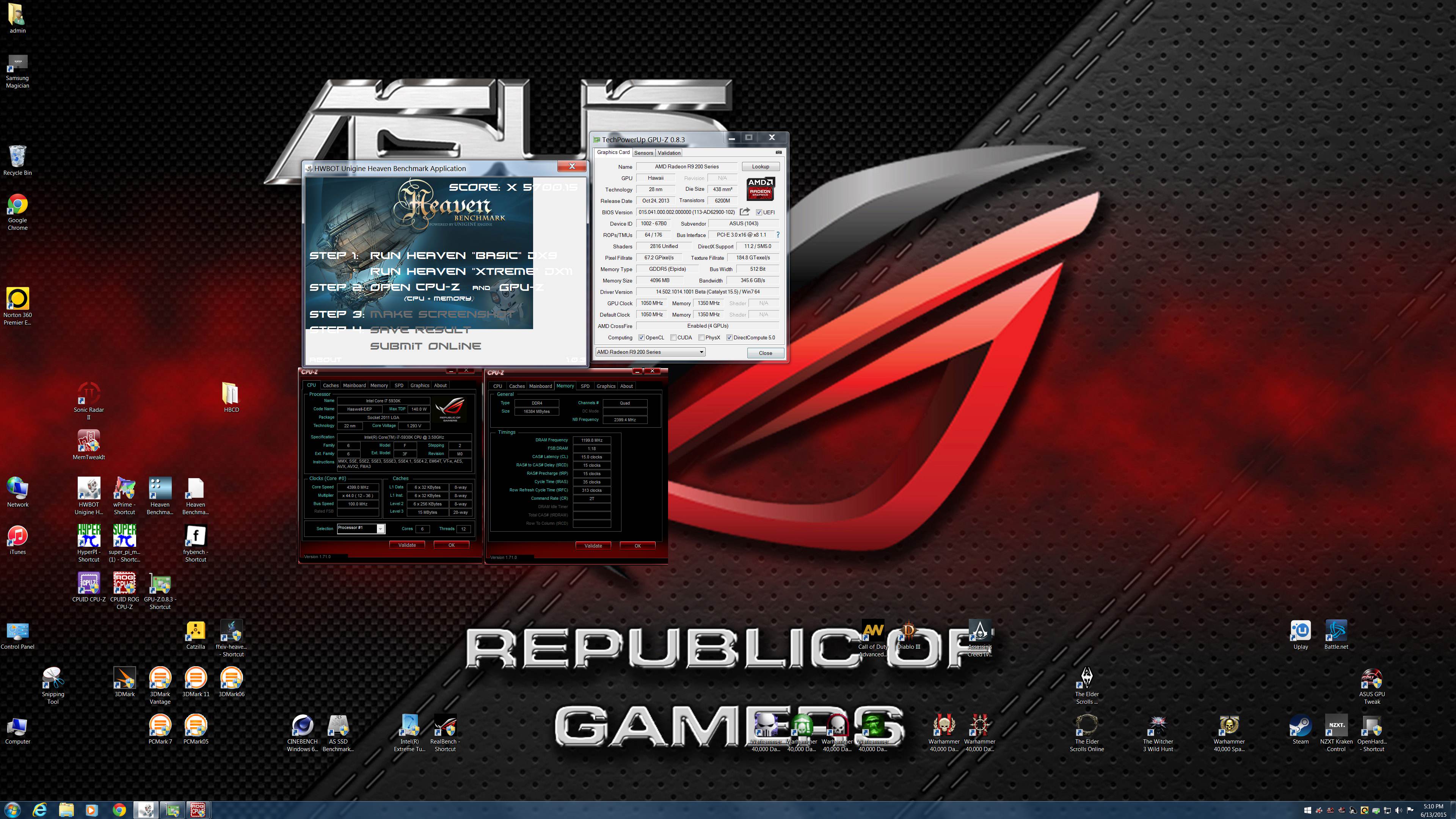Click Run Heaven Xtreme DX11 step
The height and width of the screenshot is (819, 1456).
(x=471, y=271)
